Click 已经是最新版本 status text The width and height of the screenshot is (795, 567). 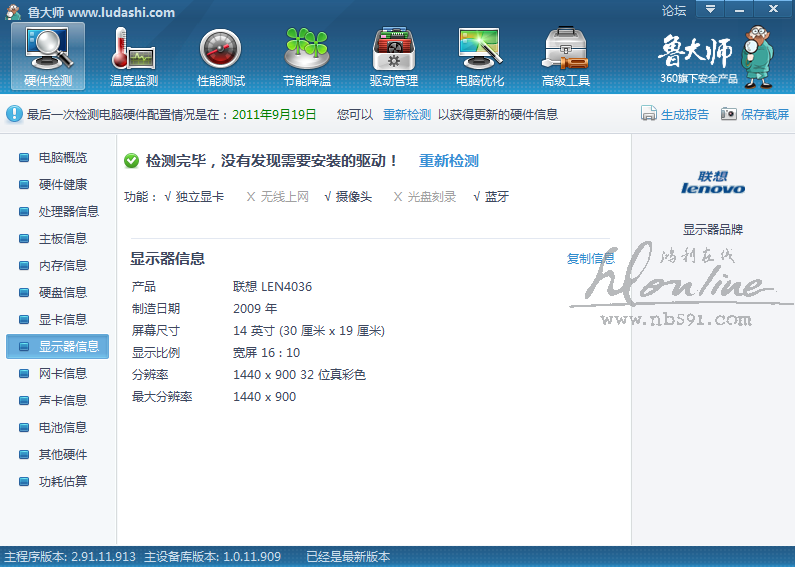(x=348, y=557)
